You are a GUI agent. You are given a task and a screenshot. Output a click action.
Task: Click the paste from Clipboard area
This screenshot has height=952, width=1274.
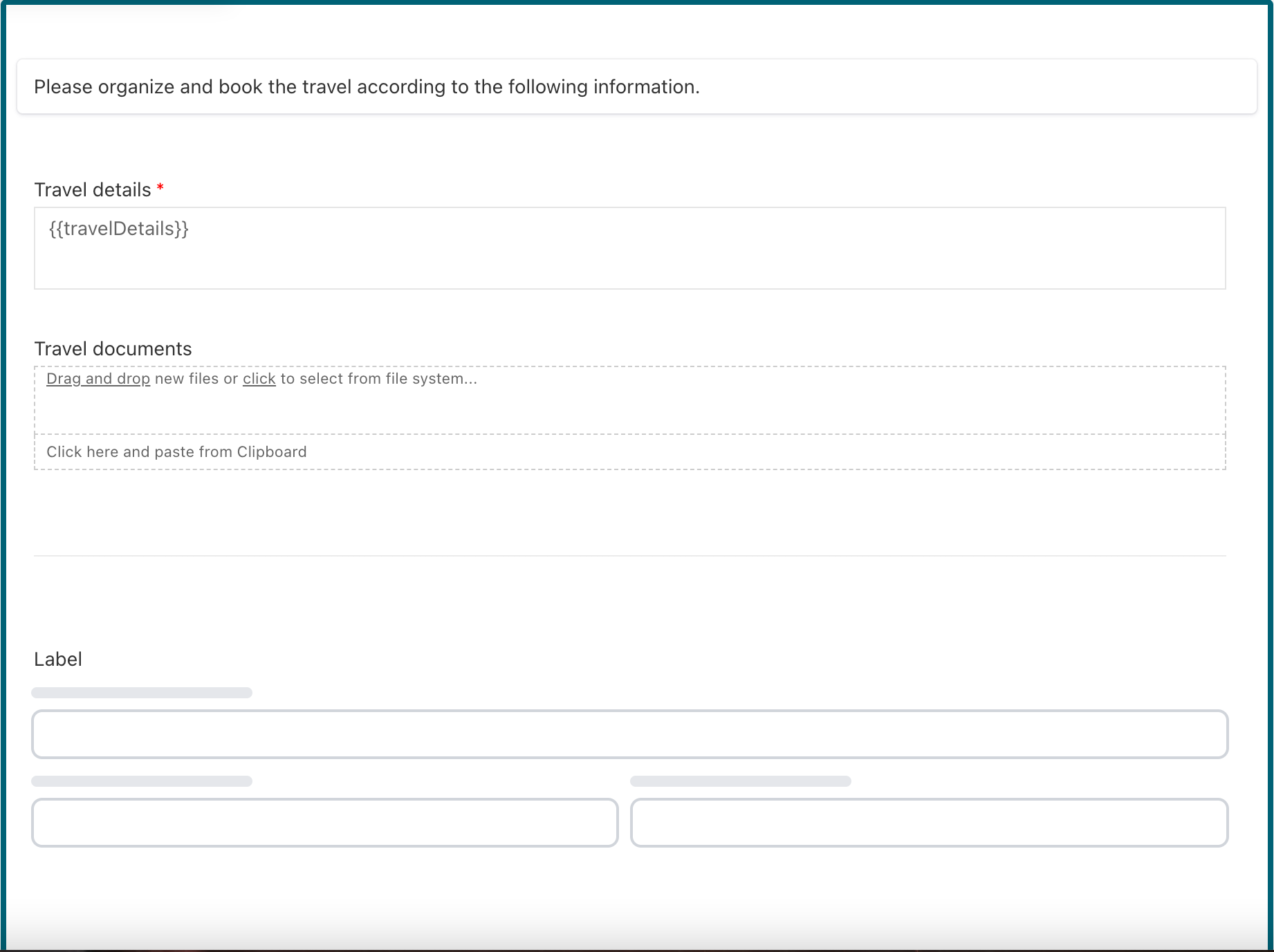(629, 452)
